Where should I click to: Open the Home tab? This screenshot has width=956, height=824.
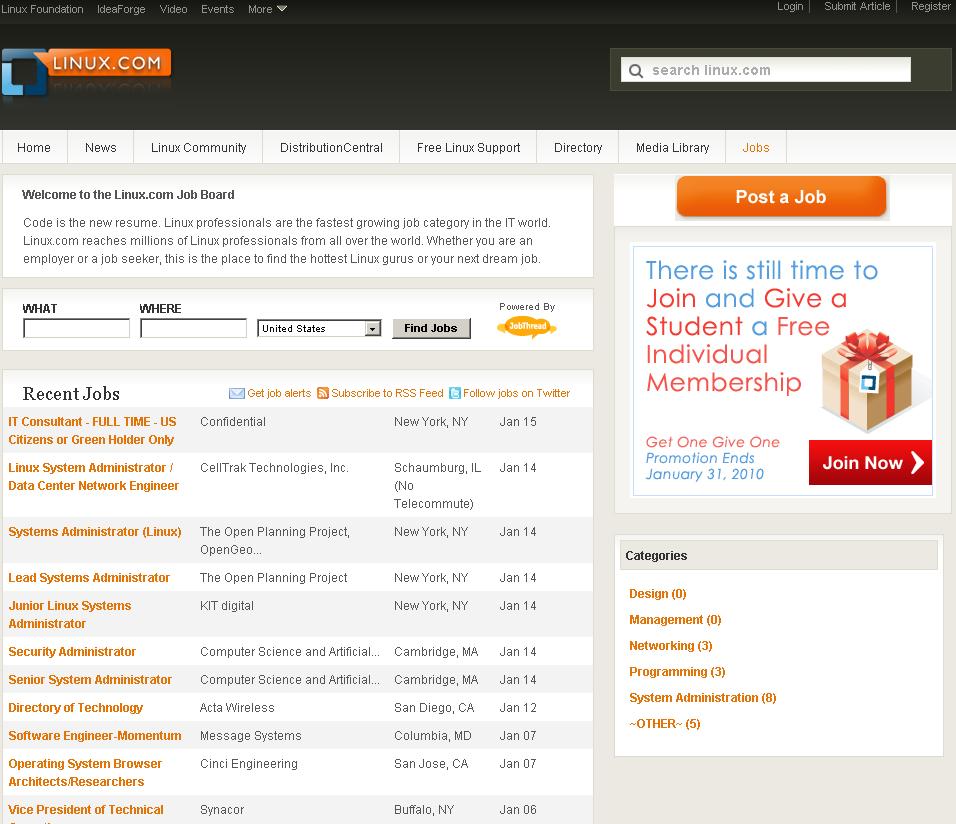(x=34, y=148)
